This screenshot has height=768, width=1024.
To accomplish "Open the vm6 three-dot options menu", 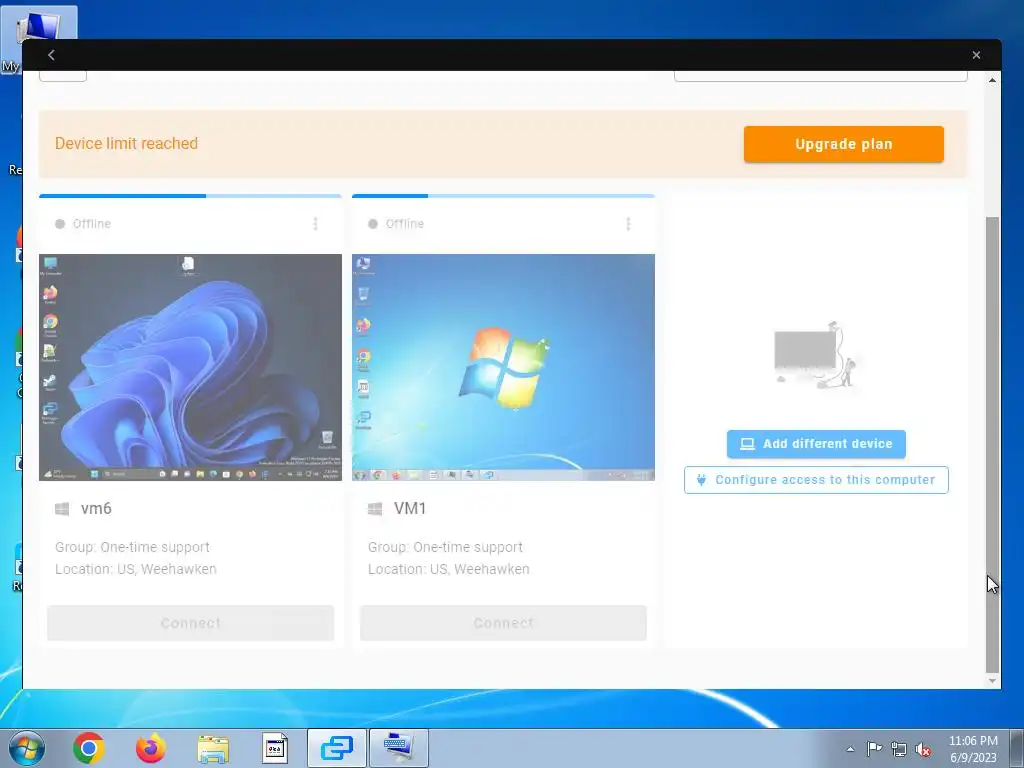I will tap(315, 224).
